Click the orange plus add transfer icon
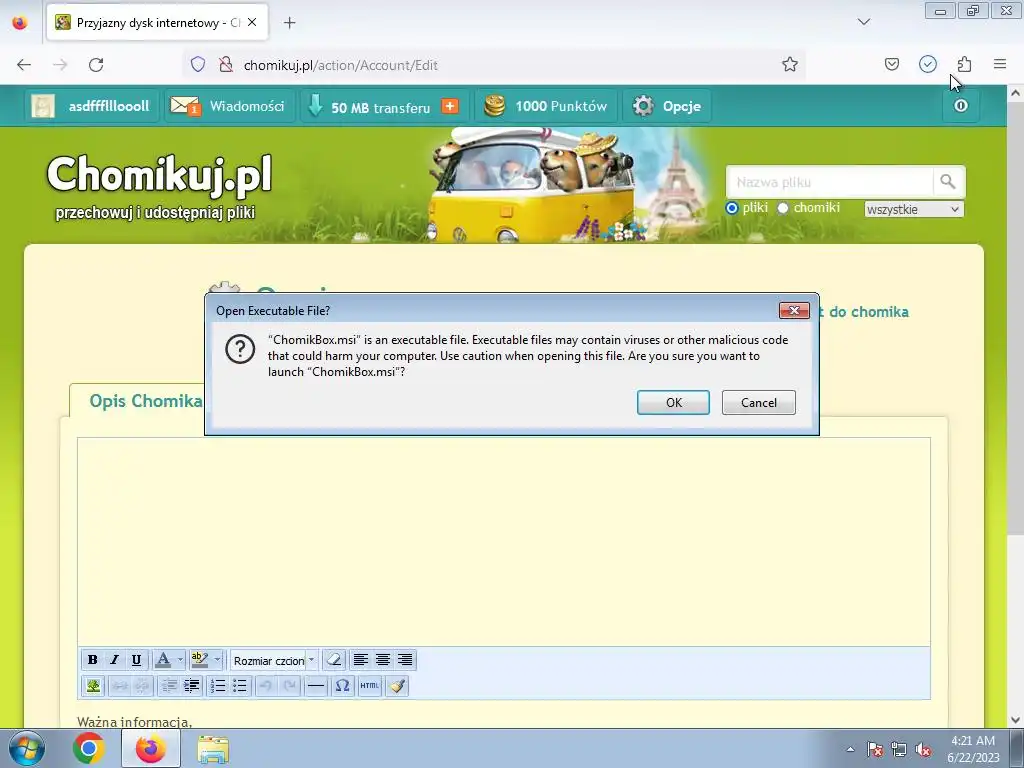This screenshot has height=768, width=1024. point(450,106)
